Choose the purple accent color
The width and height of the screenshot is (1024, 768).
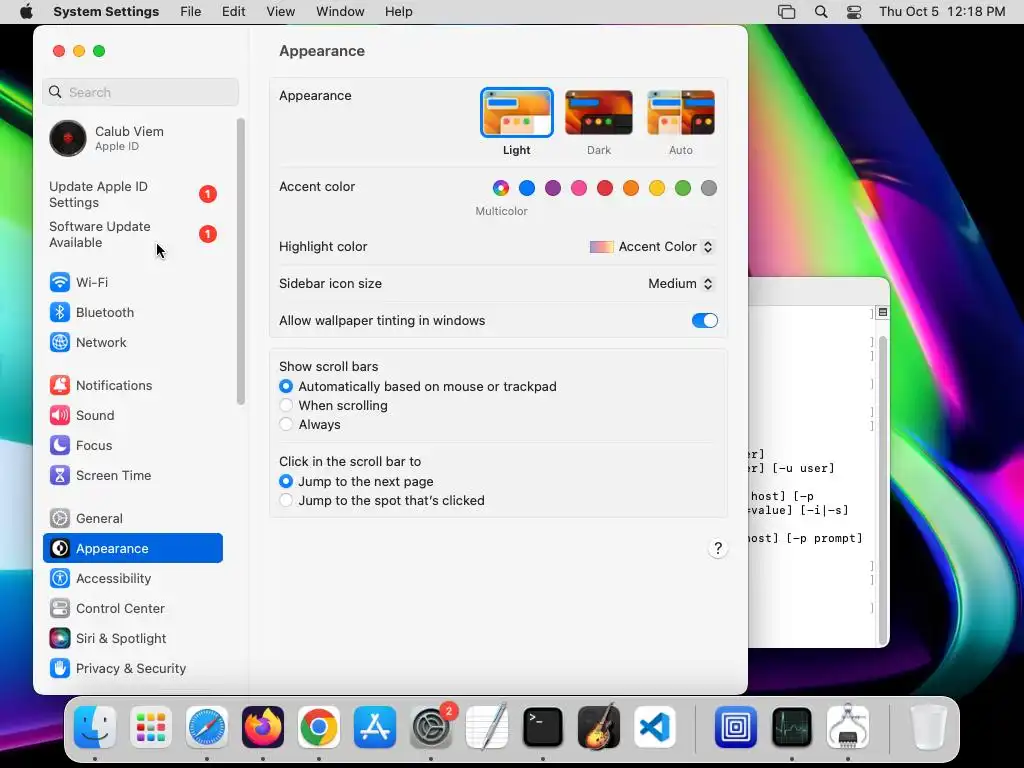[x=553, y=188]
